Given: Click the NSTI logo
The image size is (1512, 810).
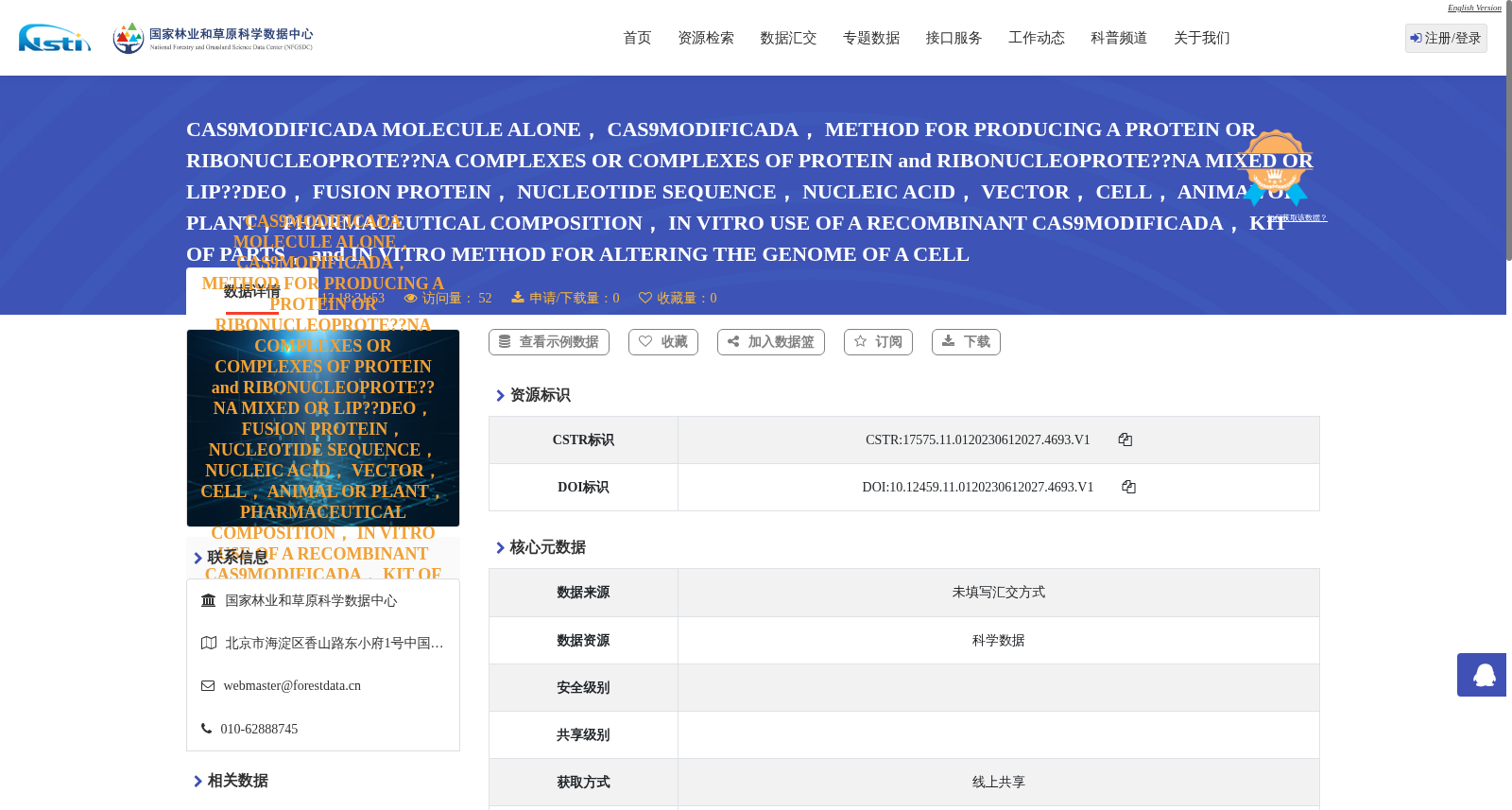Looking at the screenshot, I should [x=55, y=38].
